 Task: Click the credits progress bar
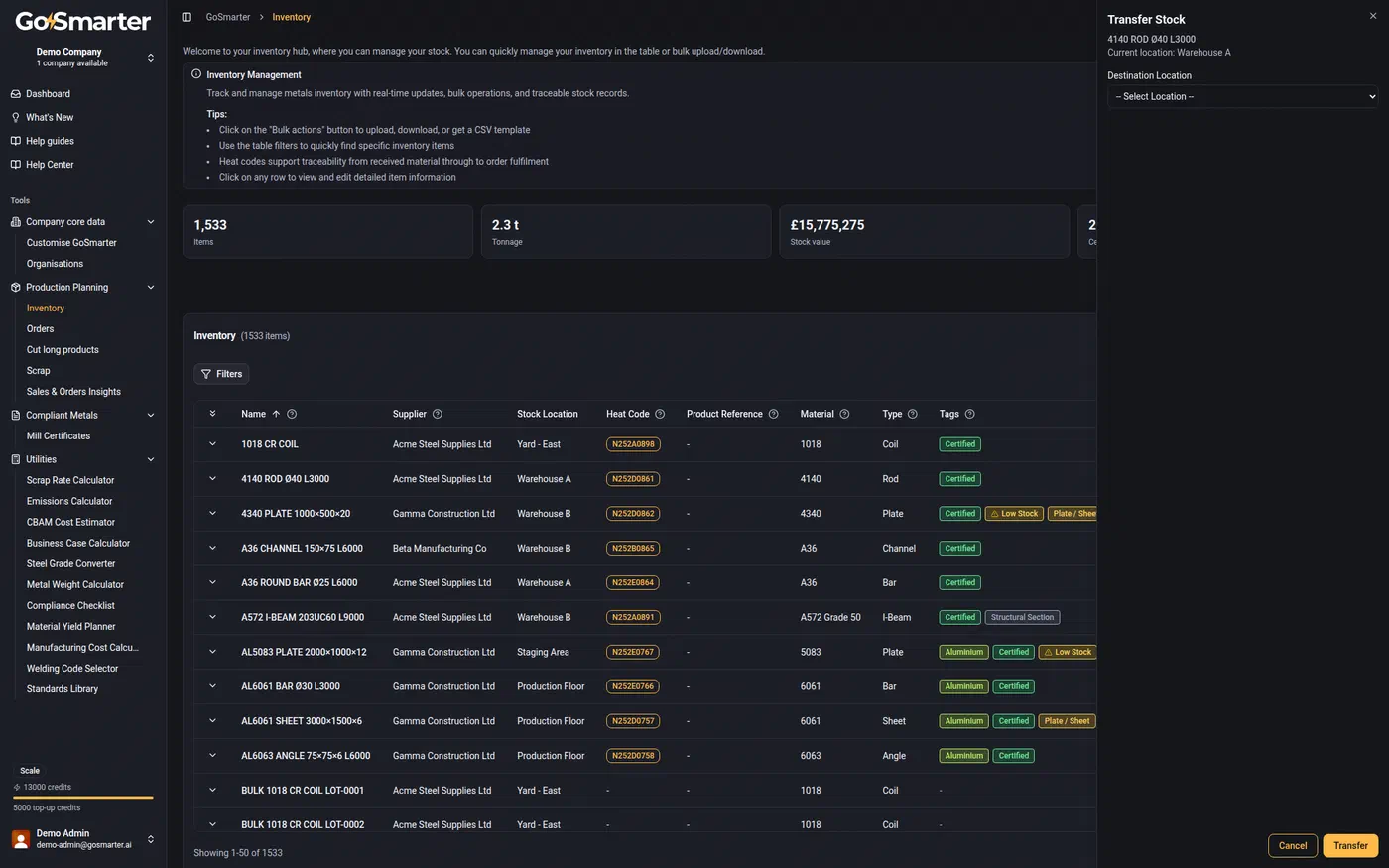[83, 797]
